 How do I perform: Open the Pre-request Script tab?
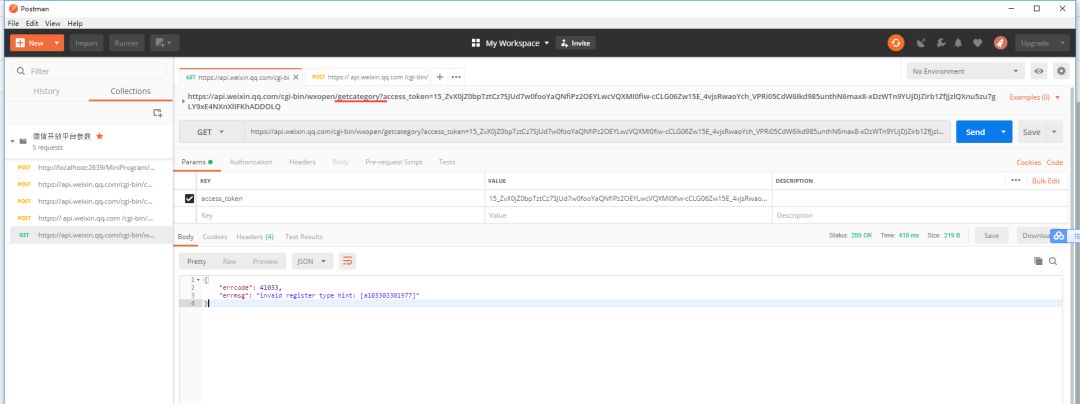[393, 162]
